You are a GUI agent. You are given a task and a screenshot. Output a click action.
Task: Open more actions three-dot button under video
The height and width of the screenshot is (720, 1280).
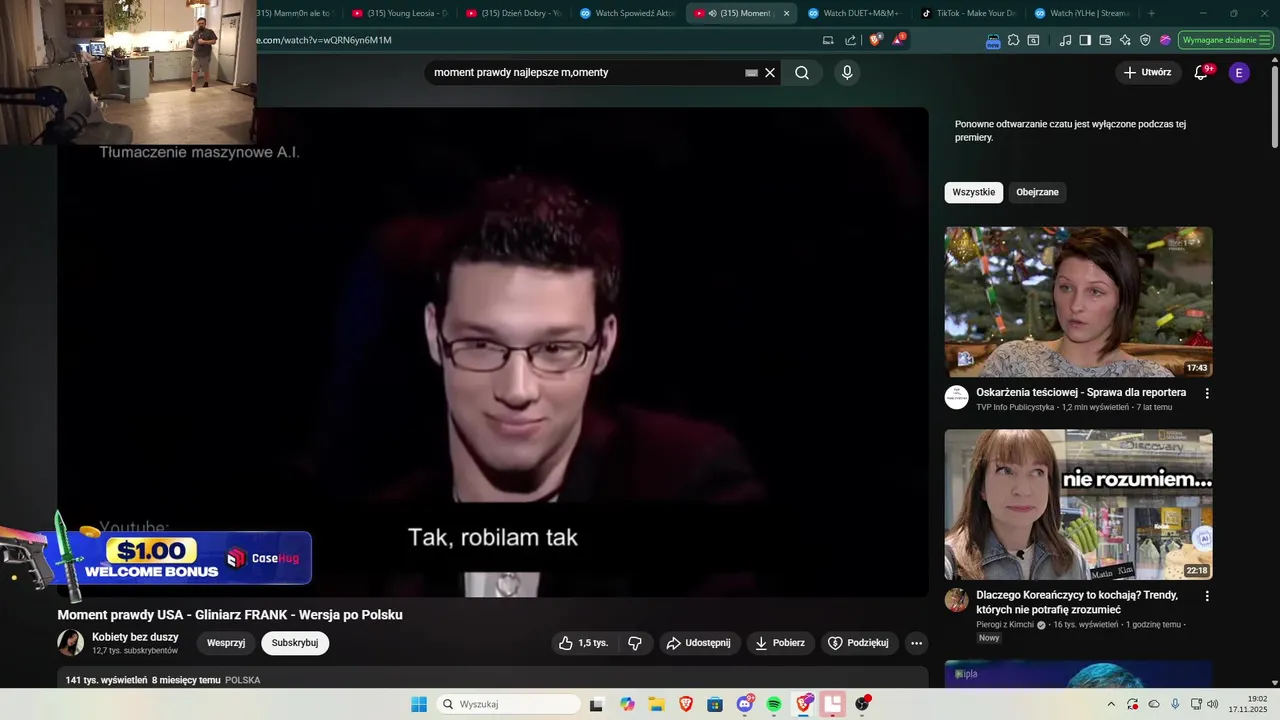coord(916,643)
